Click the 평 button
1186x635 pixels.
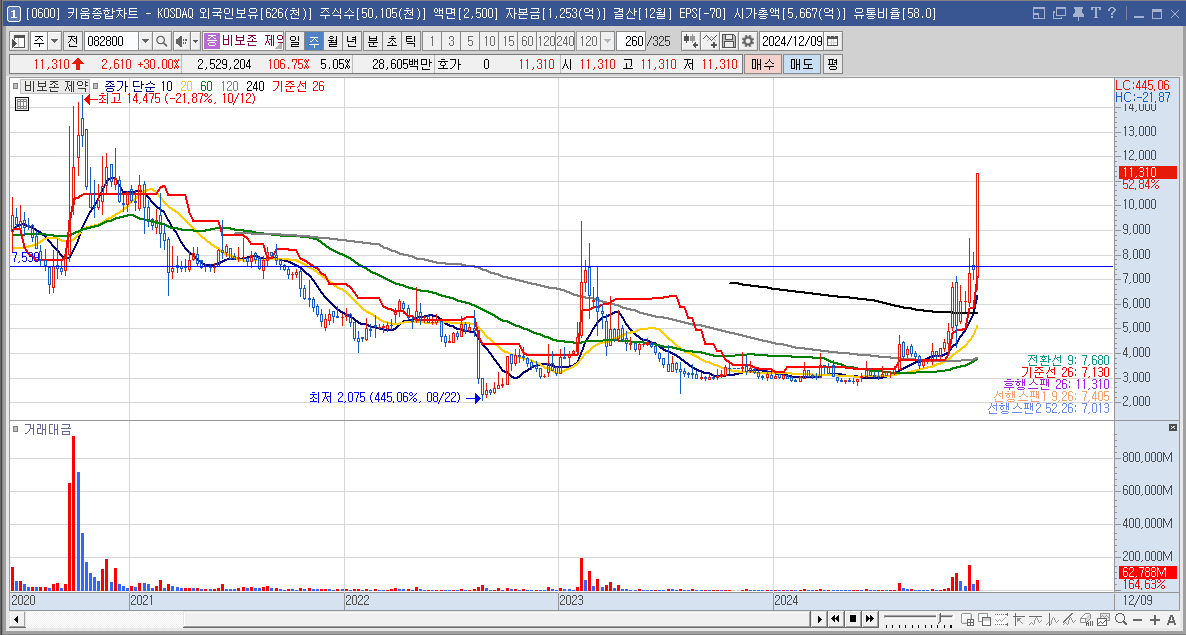click(x=832, y=65)
